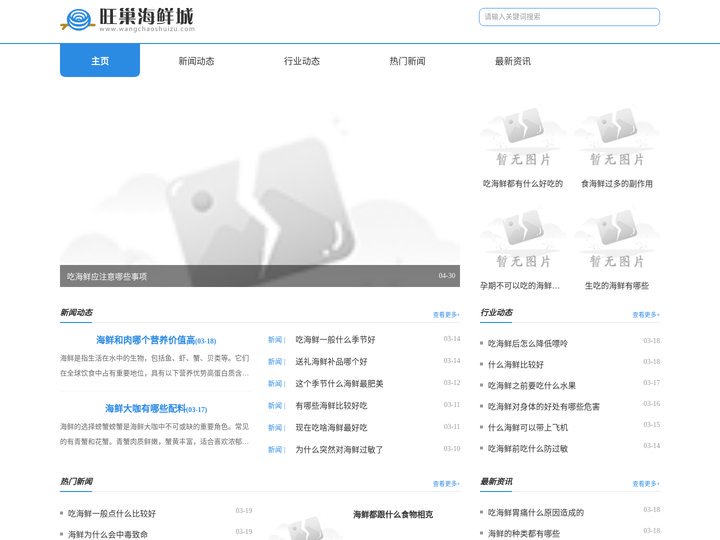Open news item 为什么突然对海鲜过敏了
720x540 pixels.
click(x=339, y=450)
